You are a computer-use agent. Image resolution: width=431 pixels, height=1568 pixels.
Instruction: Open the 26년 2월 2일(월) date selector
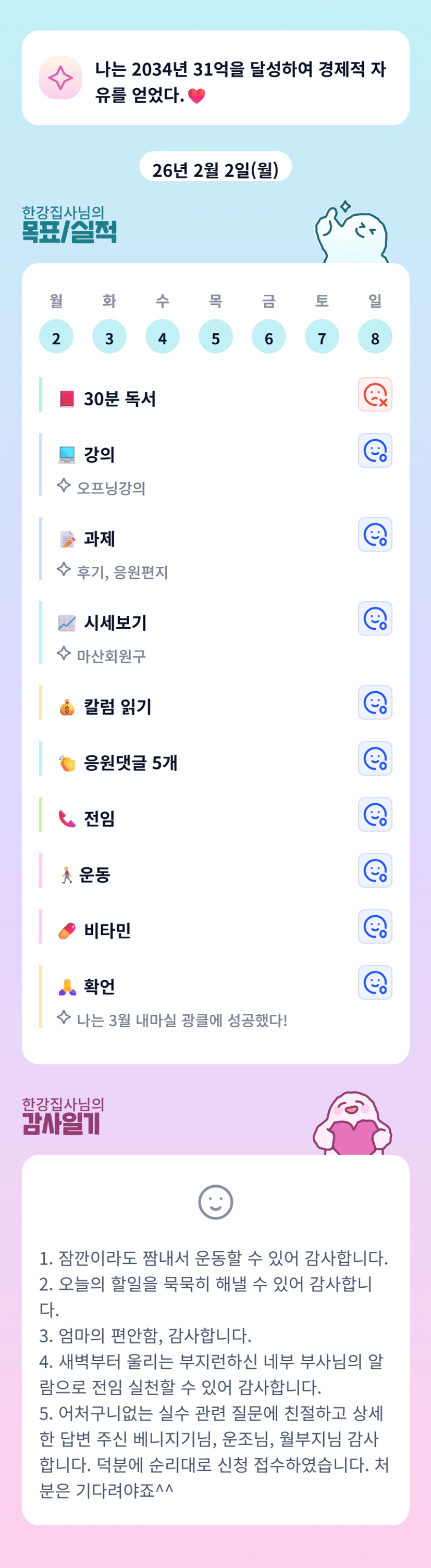[x=216, y=169]
